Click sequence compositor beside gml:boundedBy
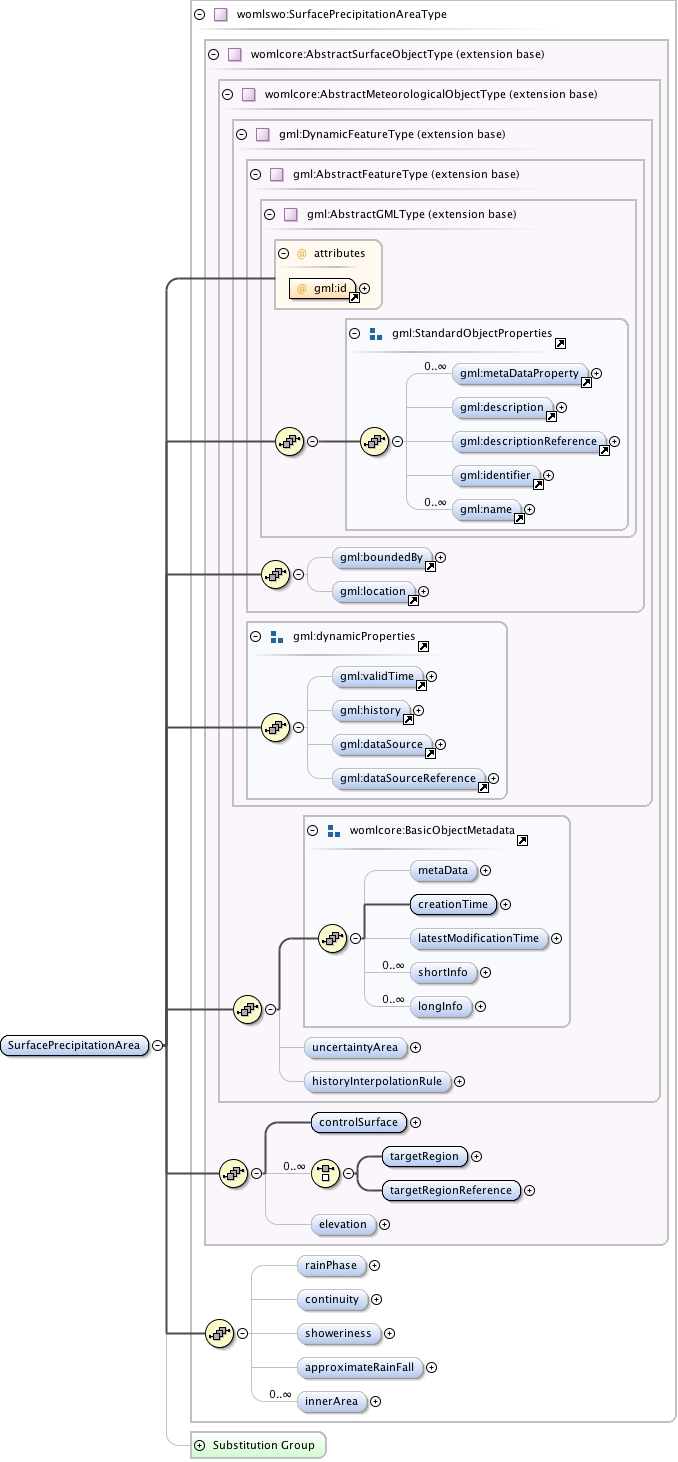Screen dimensions: 678x1462 click(276, 574)
